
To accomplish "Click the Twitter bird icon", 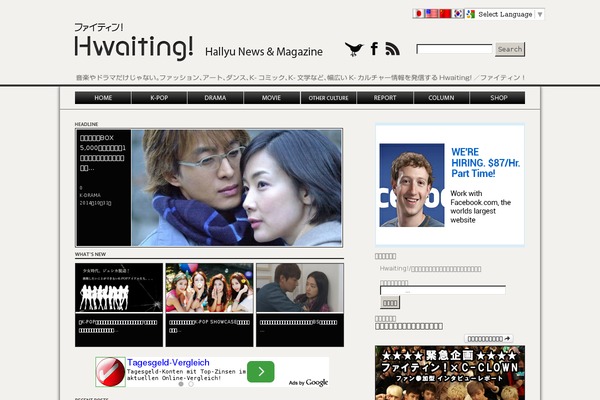I will [354, 49].
